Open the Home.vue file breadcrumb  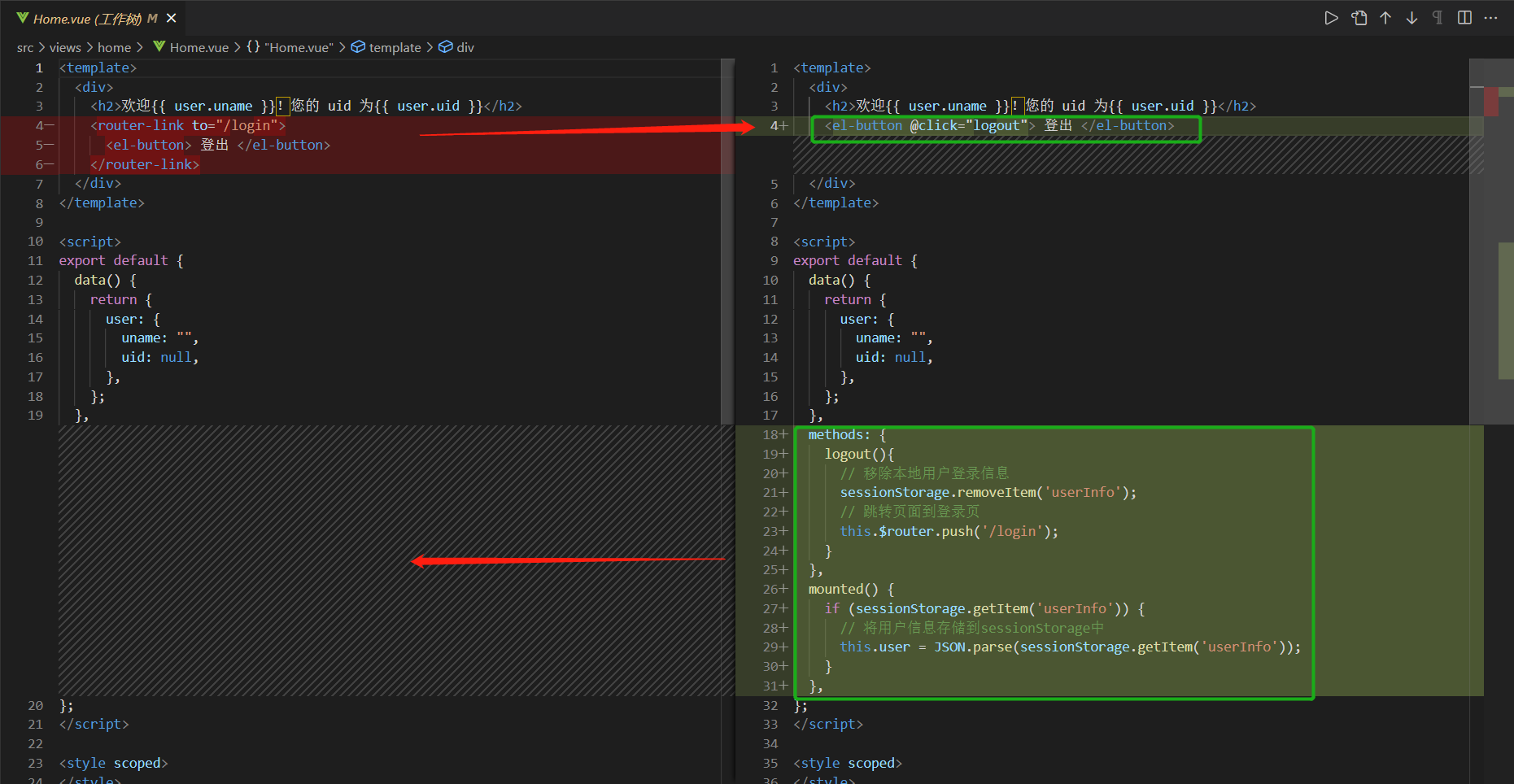tap(199, 48)
